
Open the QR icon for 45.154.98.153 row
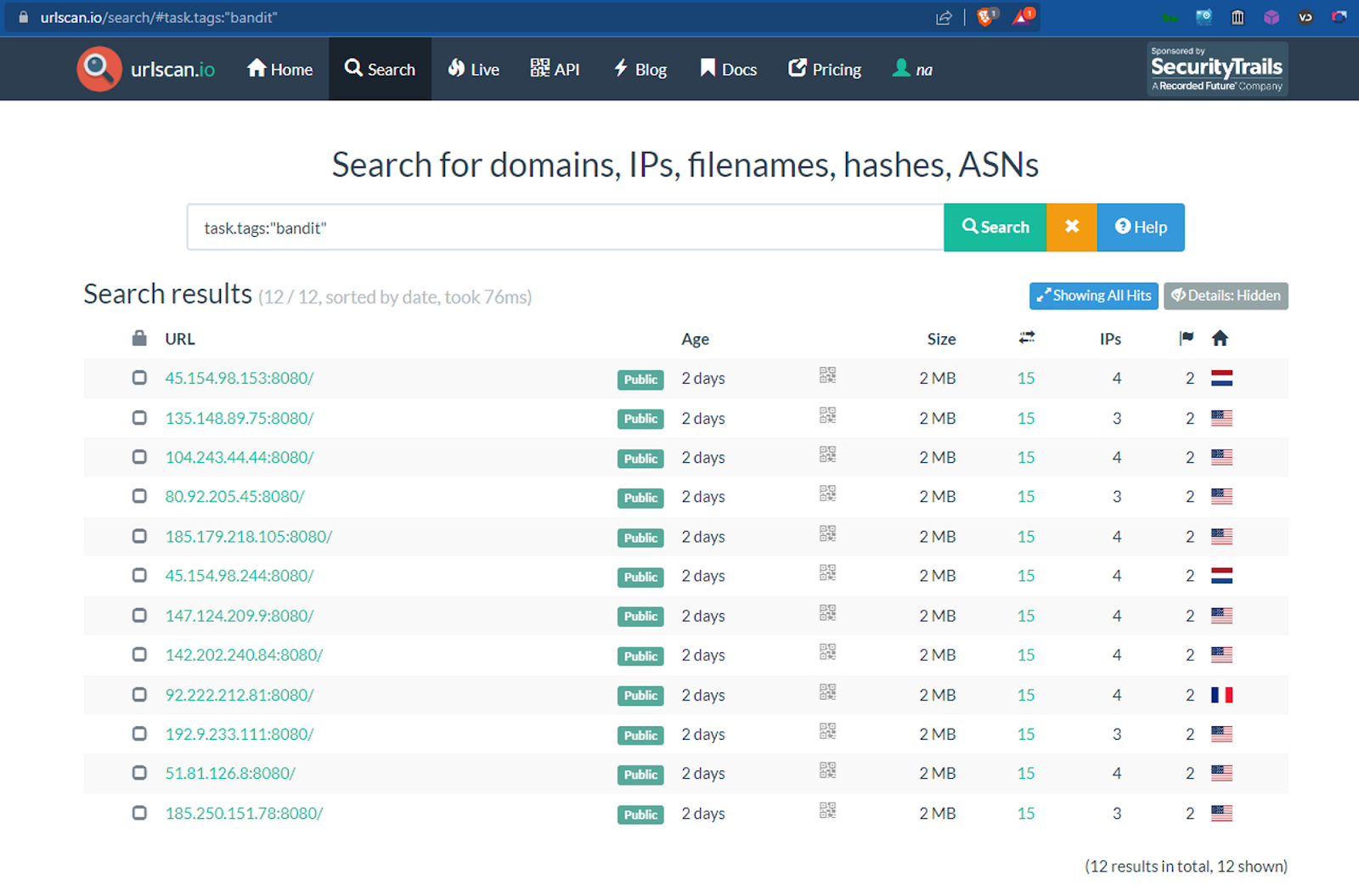[x=827, y=375]
